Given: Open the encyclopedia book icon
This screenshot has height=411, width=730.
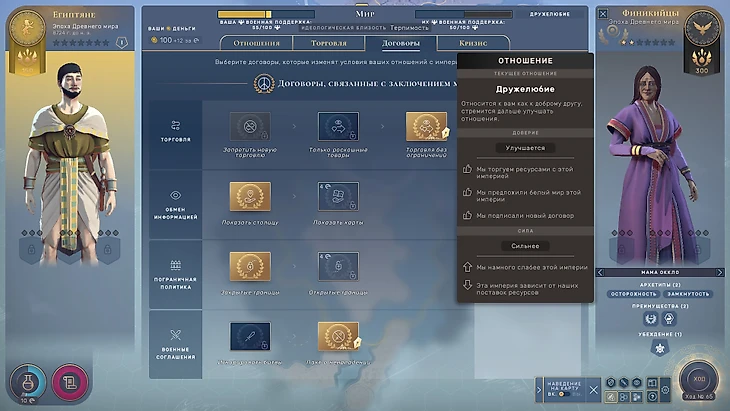Looking at the screenshot, I should pos(652,383).
